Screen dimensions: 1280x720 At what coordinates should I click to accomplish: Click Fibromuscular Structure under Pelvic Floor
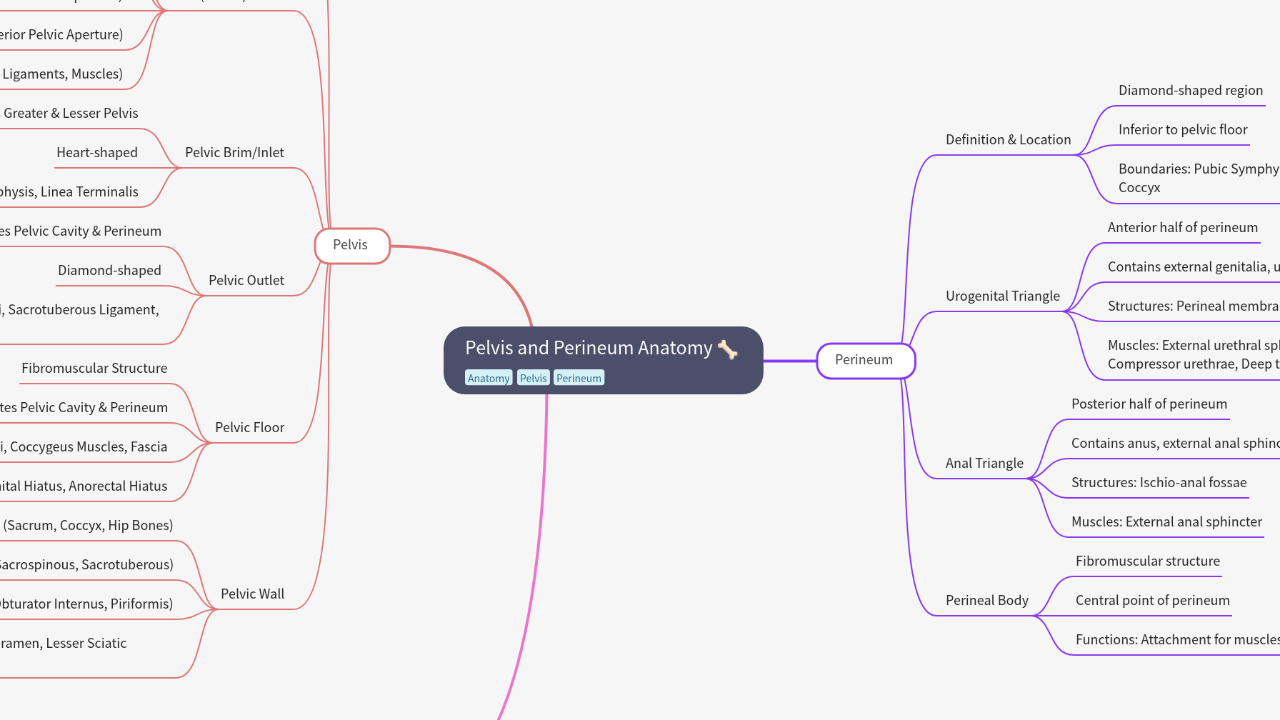[94, 369]
